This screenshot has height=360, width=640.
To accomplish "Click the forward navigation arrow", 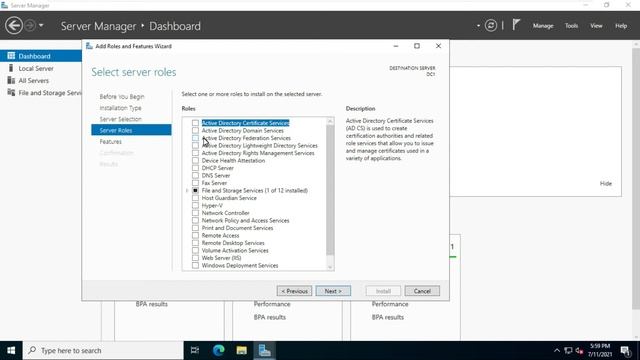I will click(30, 26).
